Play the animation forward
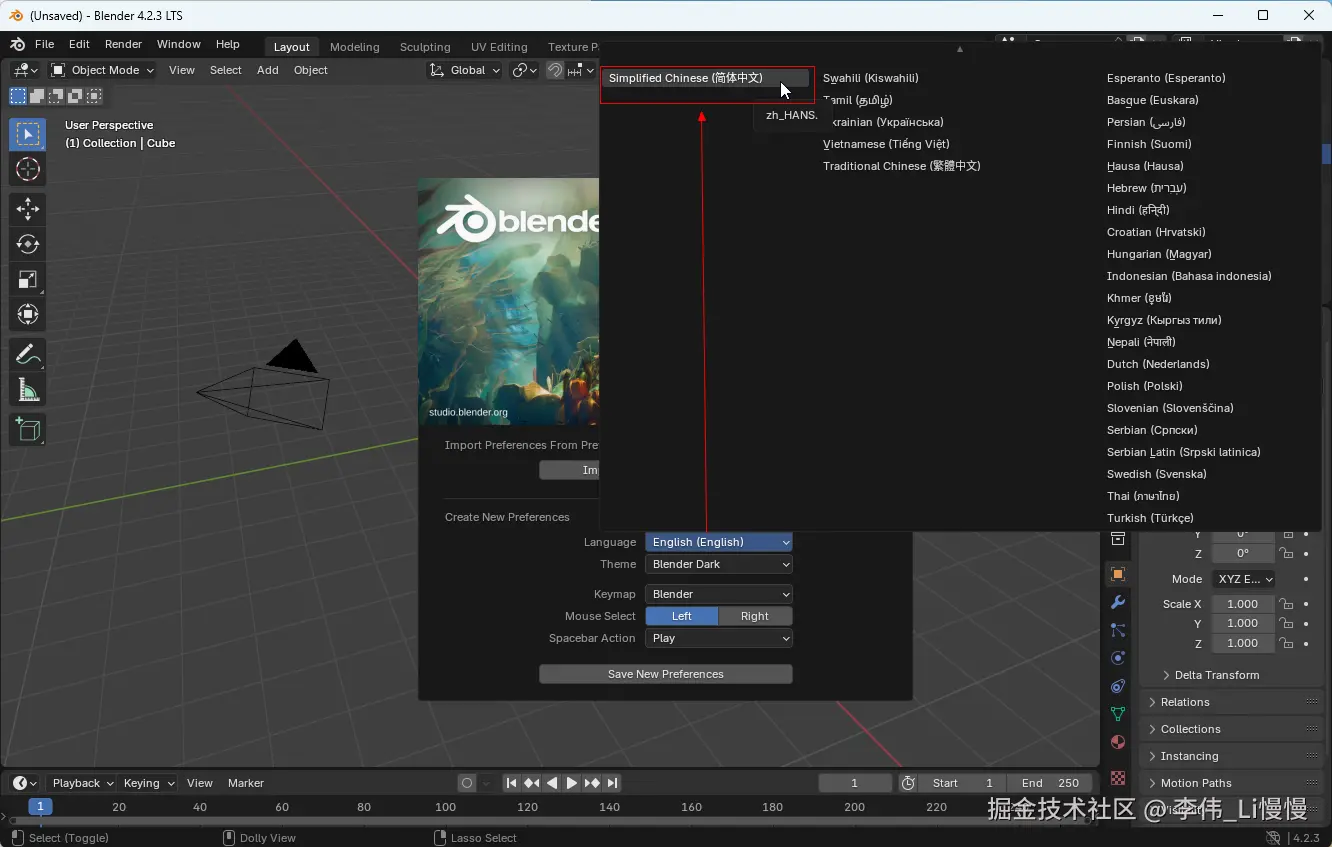Image resolution: width=1332 pixels, height=847 pixels. click(572, 783)
